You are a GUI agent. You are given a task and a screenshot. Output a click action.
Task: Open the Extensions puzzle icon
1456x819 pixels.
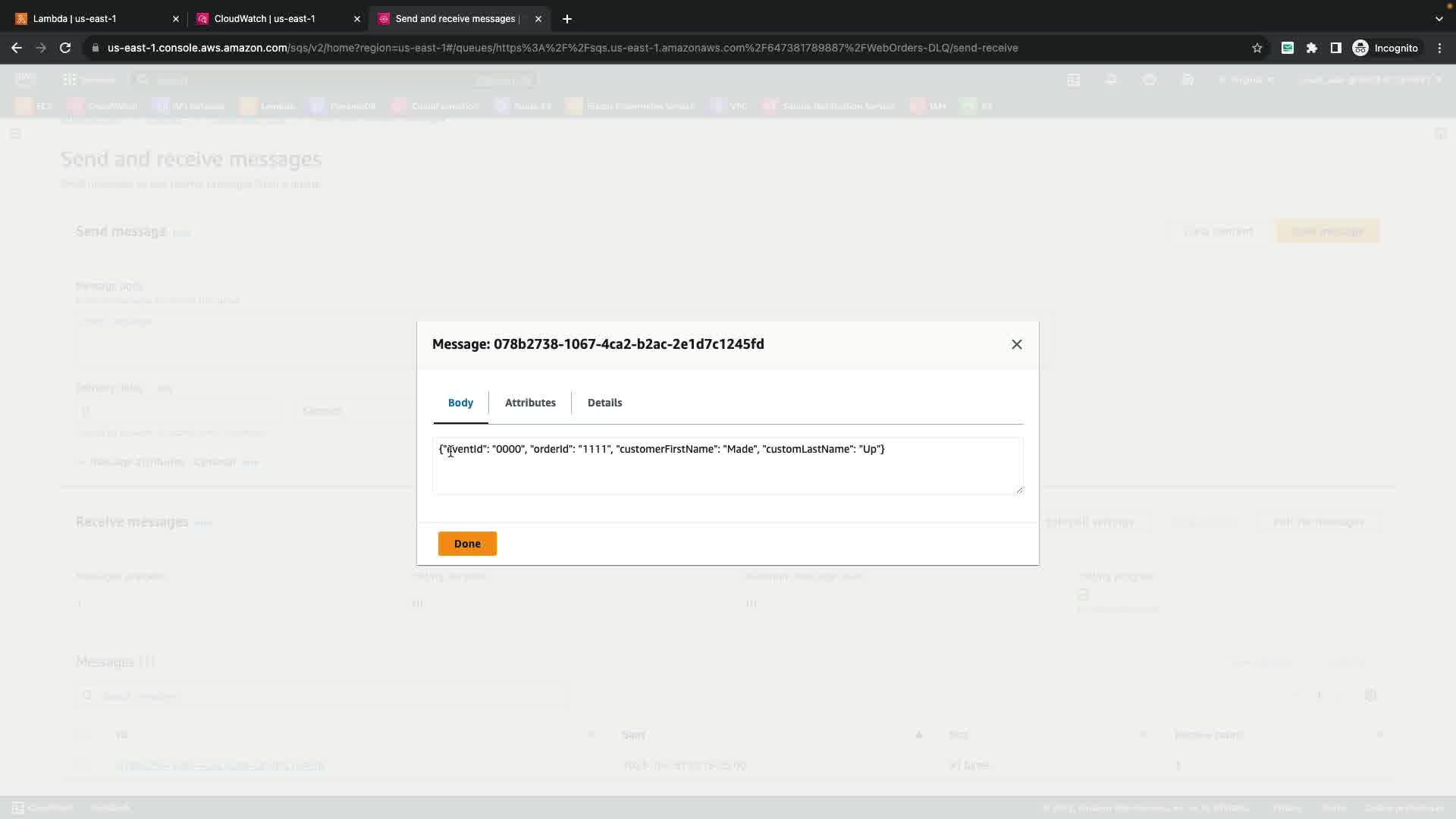point(1312,48)
